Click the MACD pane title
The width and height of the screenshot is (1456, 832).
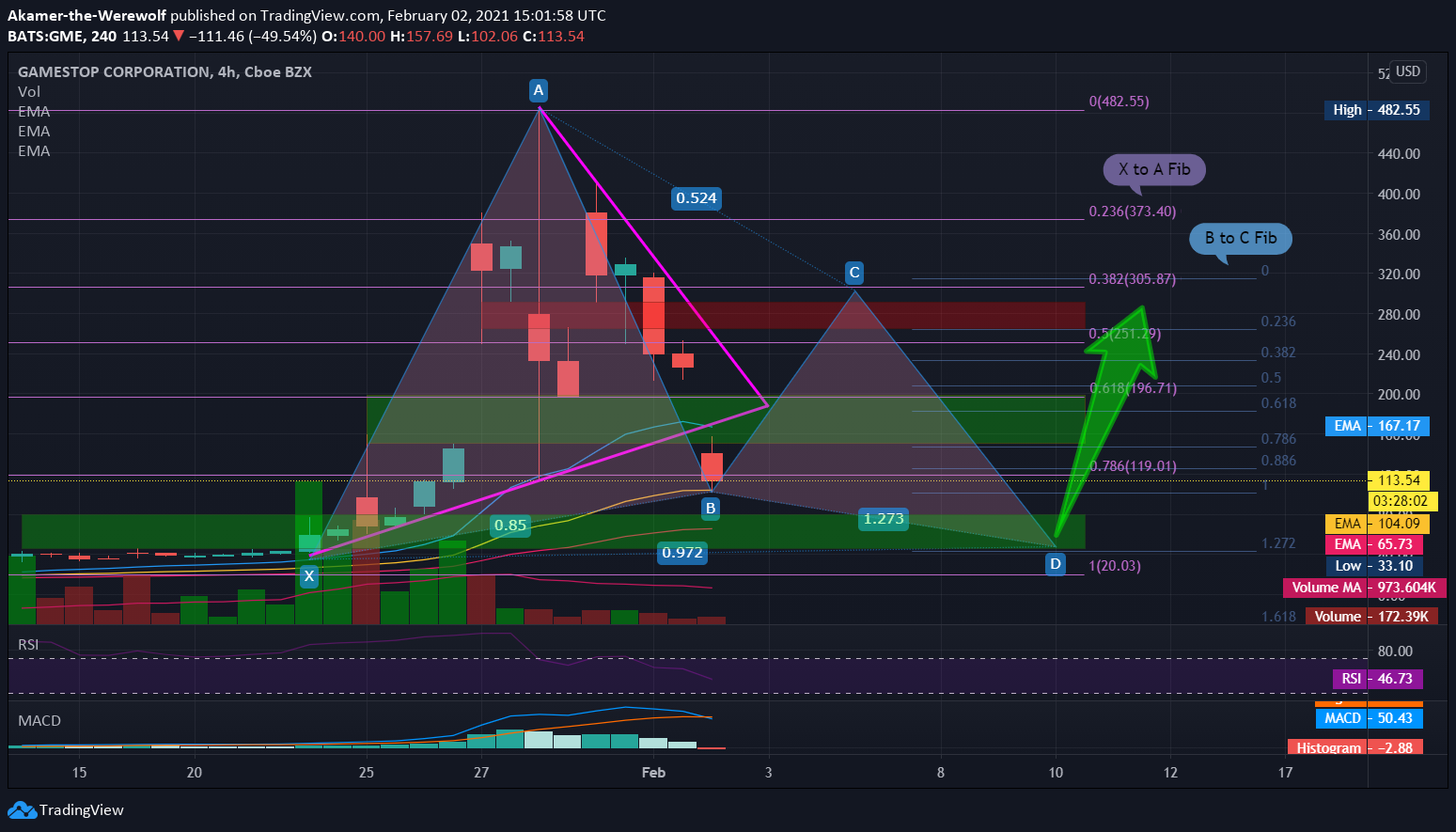click(39, 721)
